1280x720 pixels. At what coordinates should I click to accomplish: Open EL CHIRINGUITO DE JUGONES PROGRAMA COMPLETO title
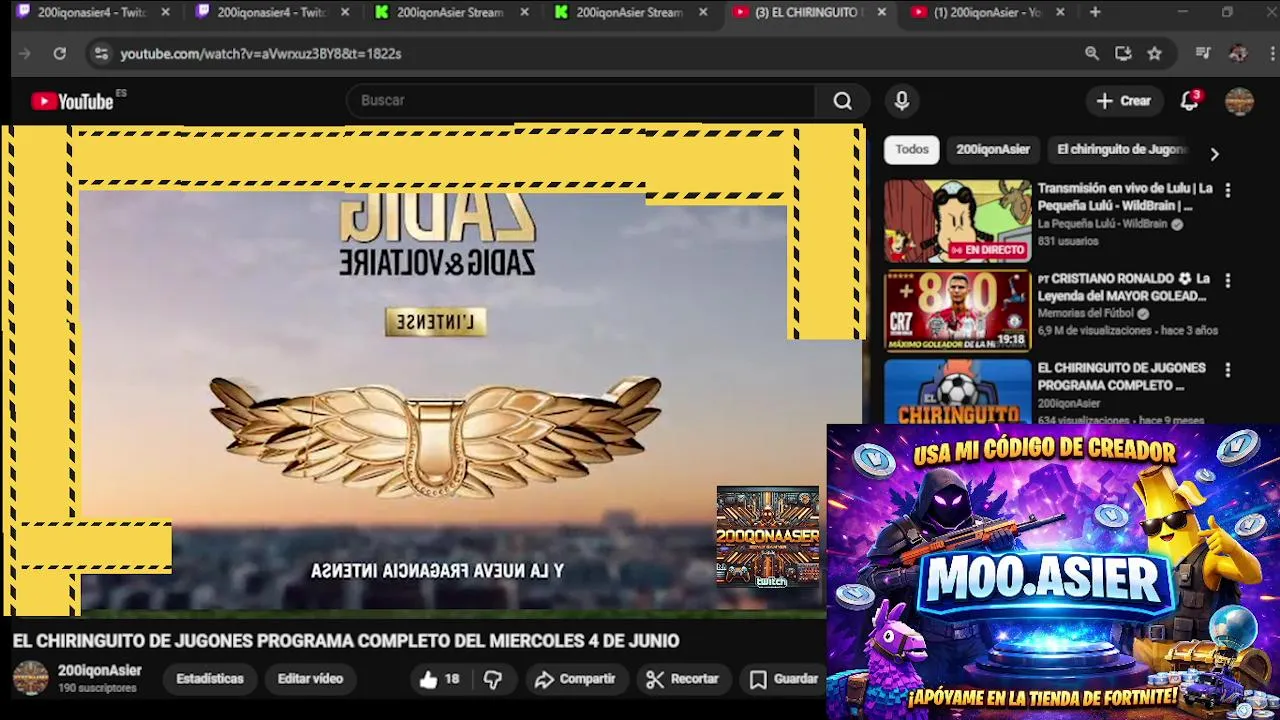[1121, 377]
